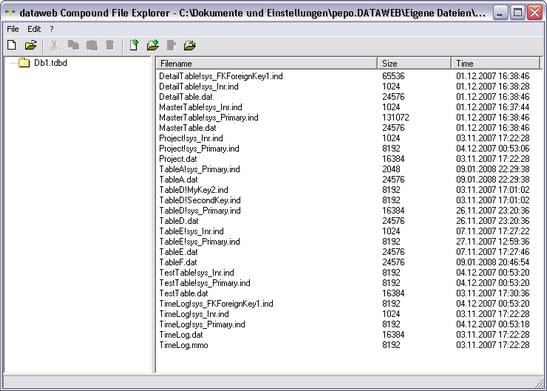Select file TableF.dat
This screenshot has width=547, height=391.
click(178, 262)
